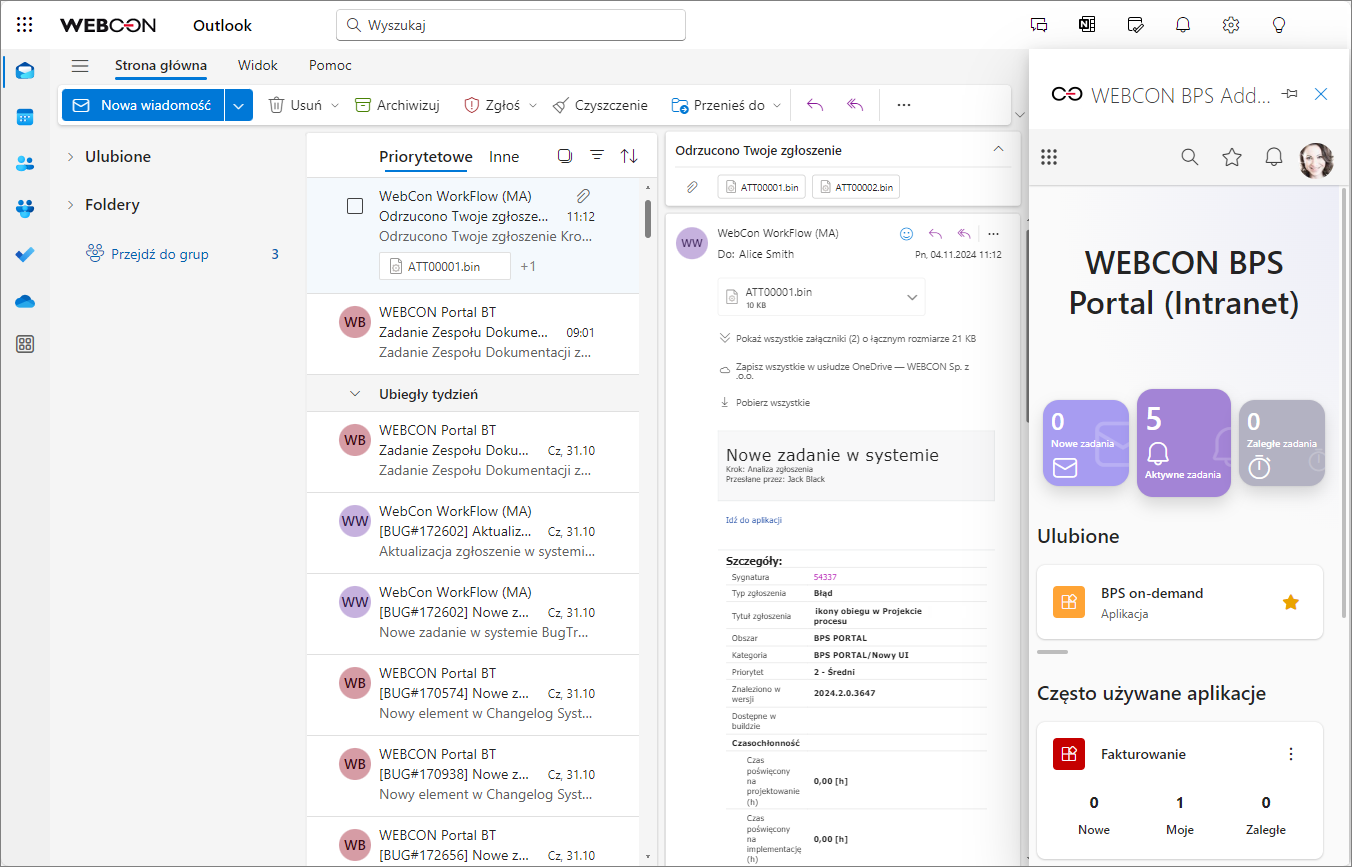
Task: Open Nowa wiadomość dropdown arrow
Action: tap(239, 105)
